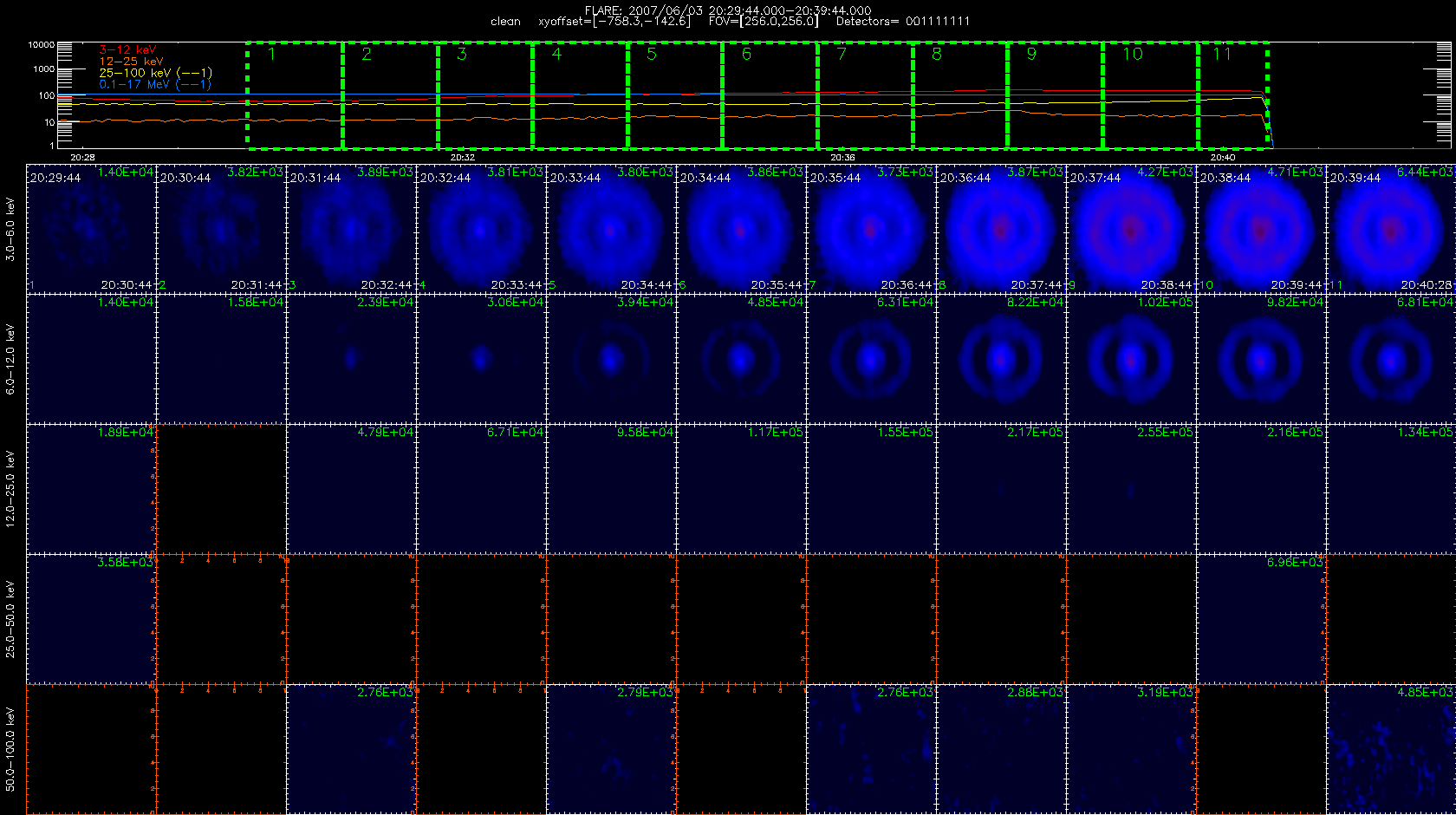Open the 25.0-50.0 keV image labeled 6.96E+03
This screenshot has width=1456, height=815.
pyautogui.click(x=1261, y=619)
